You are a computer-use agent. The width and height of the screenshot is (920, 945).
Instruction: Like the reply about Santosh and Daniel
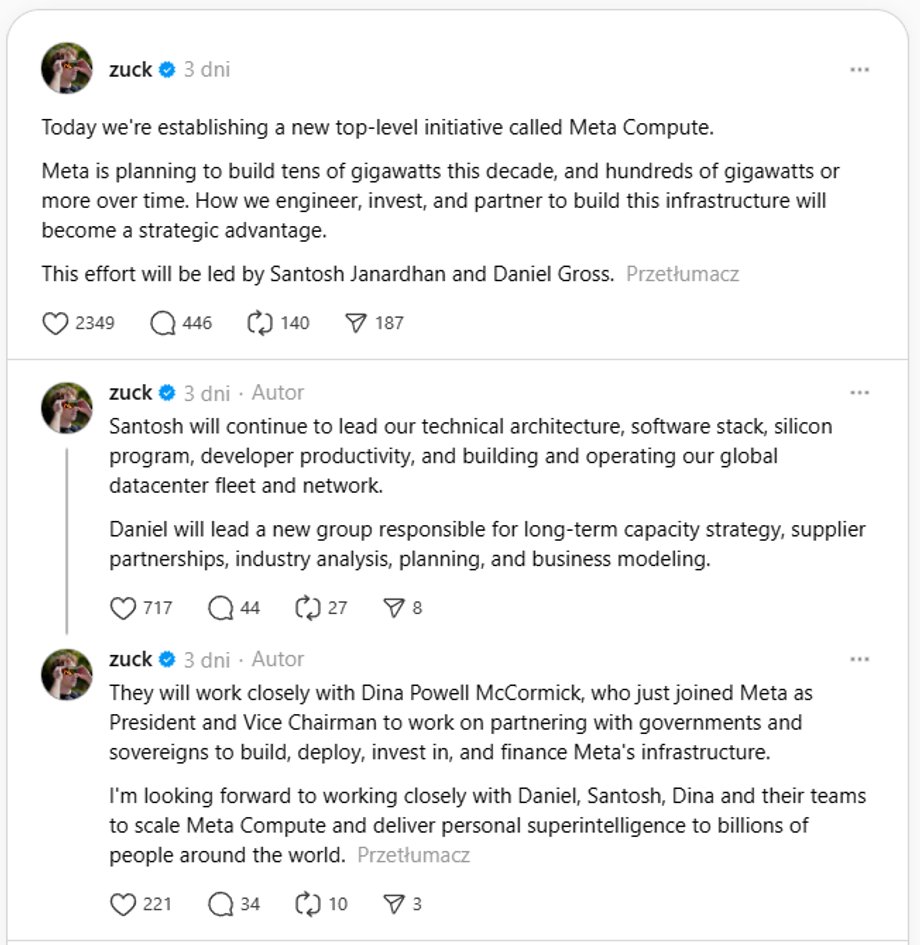pyautogui.click(x=123, y=607)
